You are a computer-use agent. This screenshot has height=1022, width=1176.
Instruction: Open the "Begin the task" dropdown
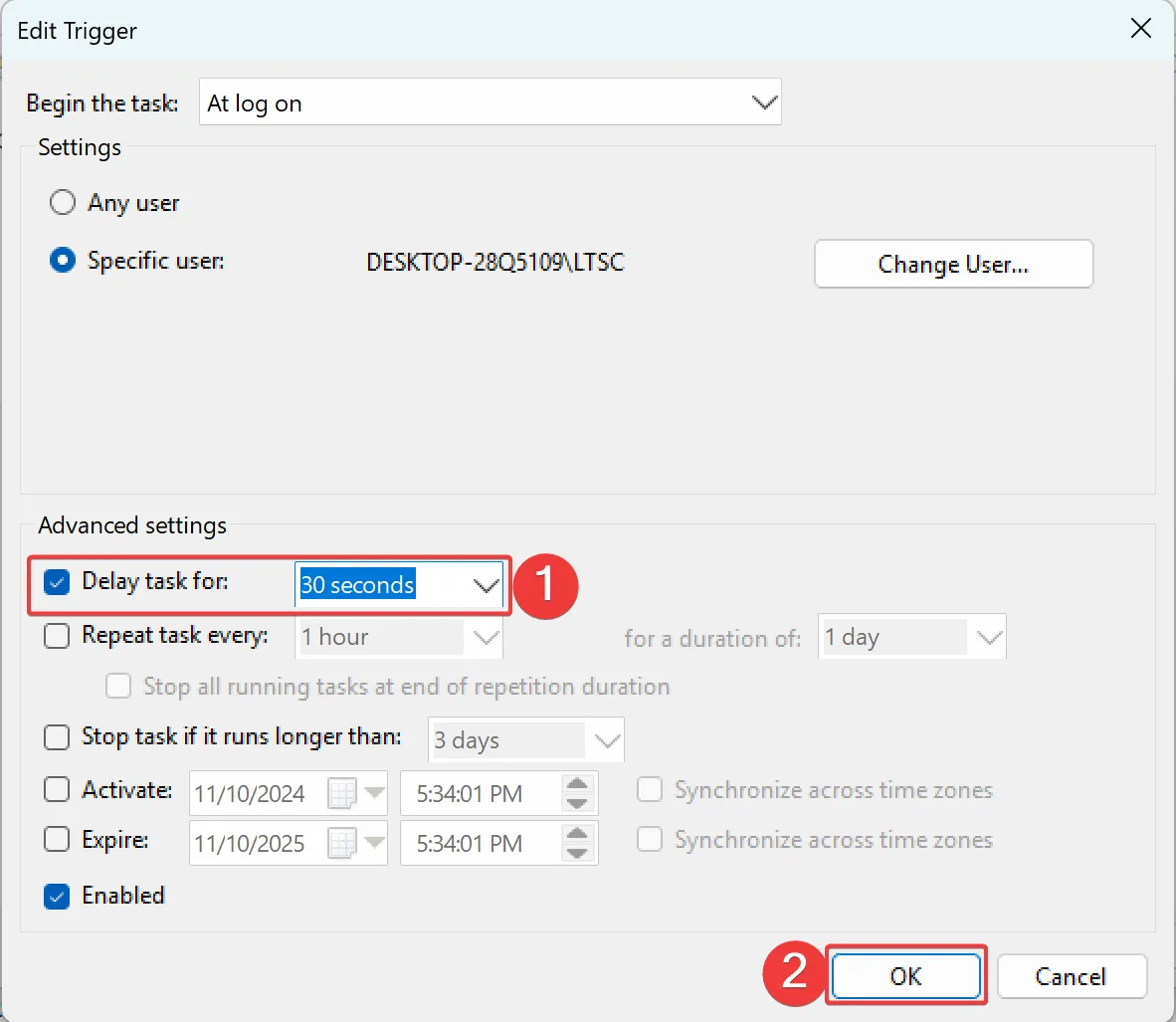pyautogui.click(x=763, y=102)
